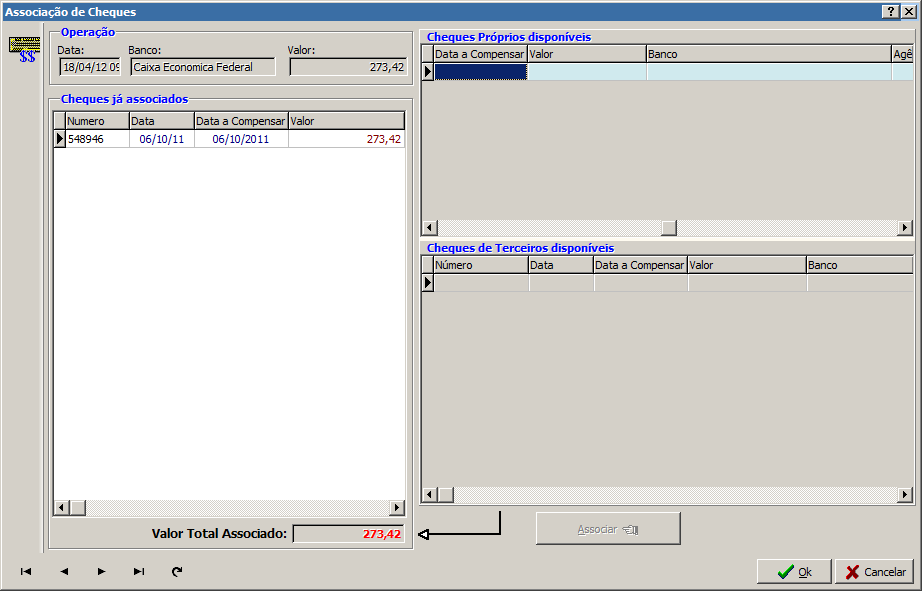The image size is (922, 591).
Task: Jump to last record navigation arrow
Action: coord(139,572)
